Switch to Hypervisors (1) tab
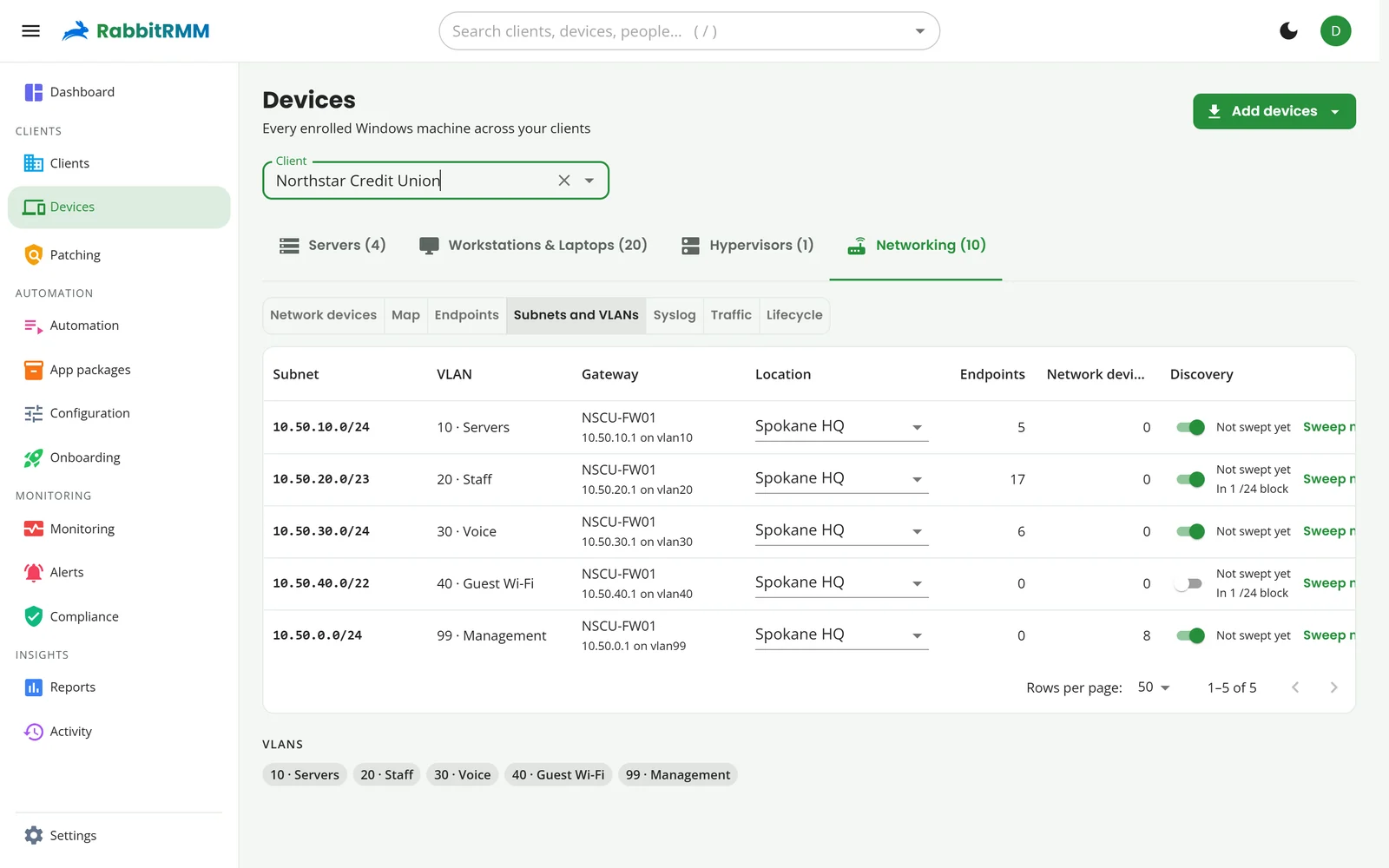The image size is (1389, 868). [x=747, y=246]
